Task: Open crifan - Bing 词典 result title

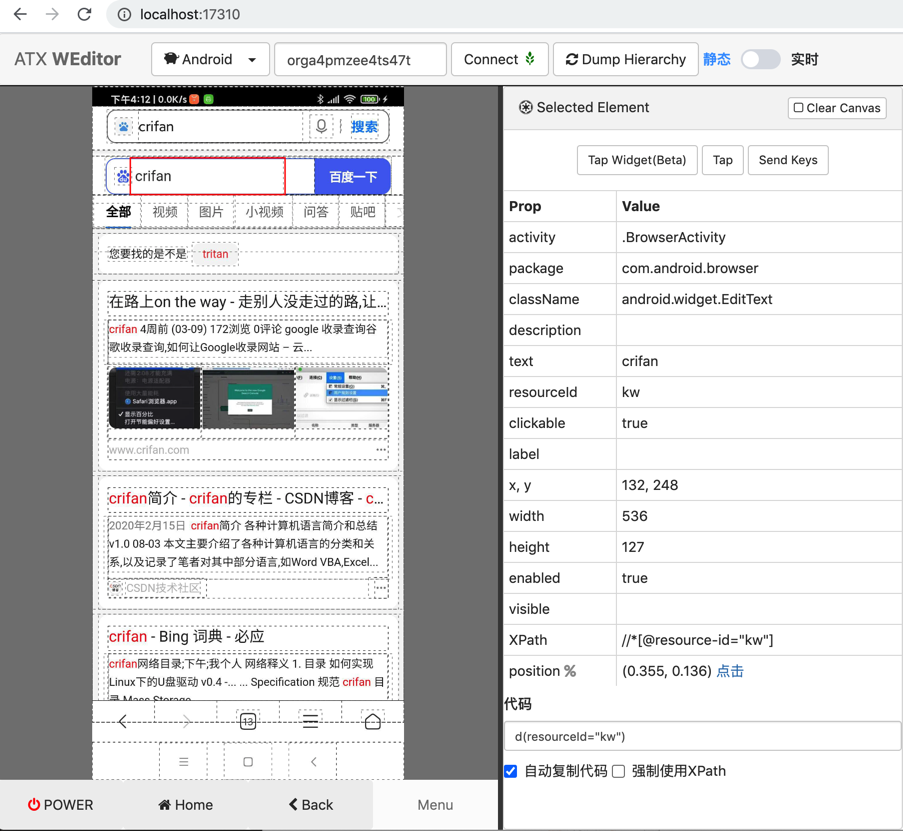Action: click(x=187, y=636)
